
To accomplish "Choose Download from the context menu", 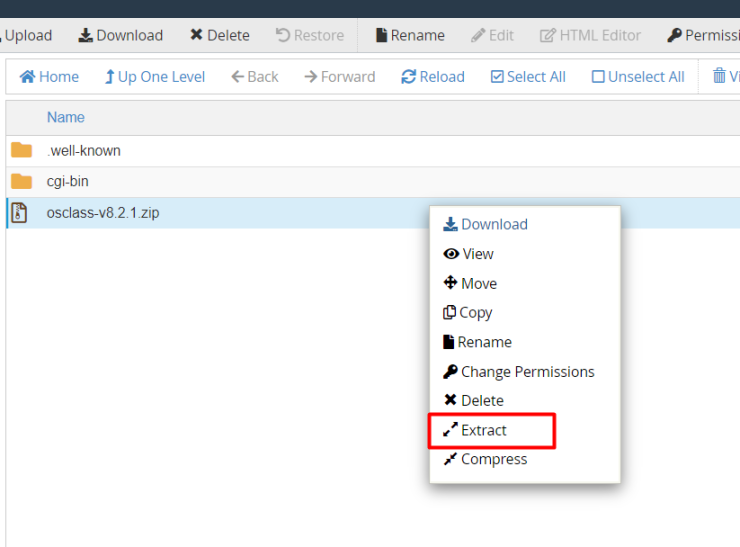I will click(486, 224).
